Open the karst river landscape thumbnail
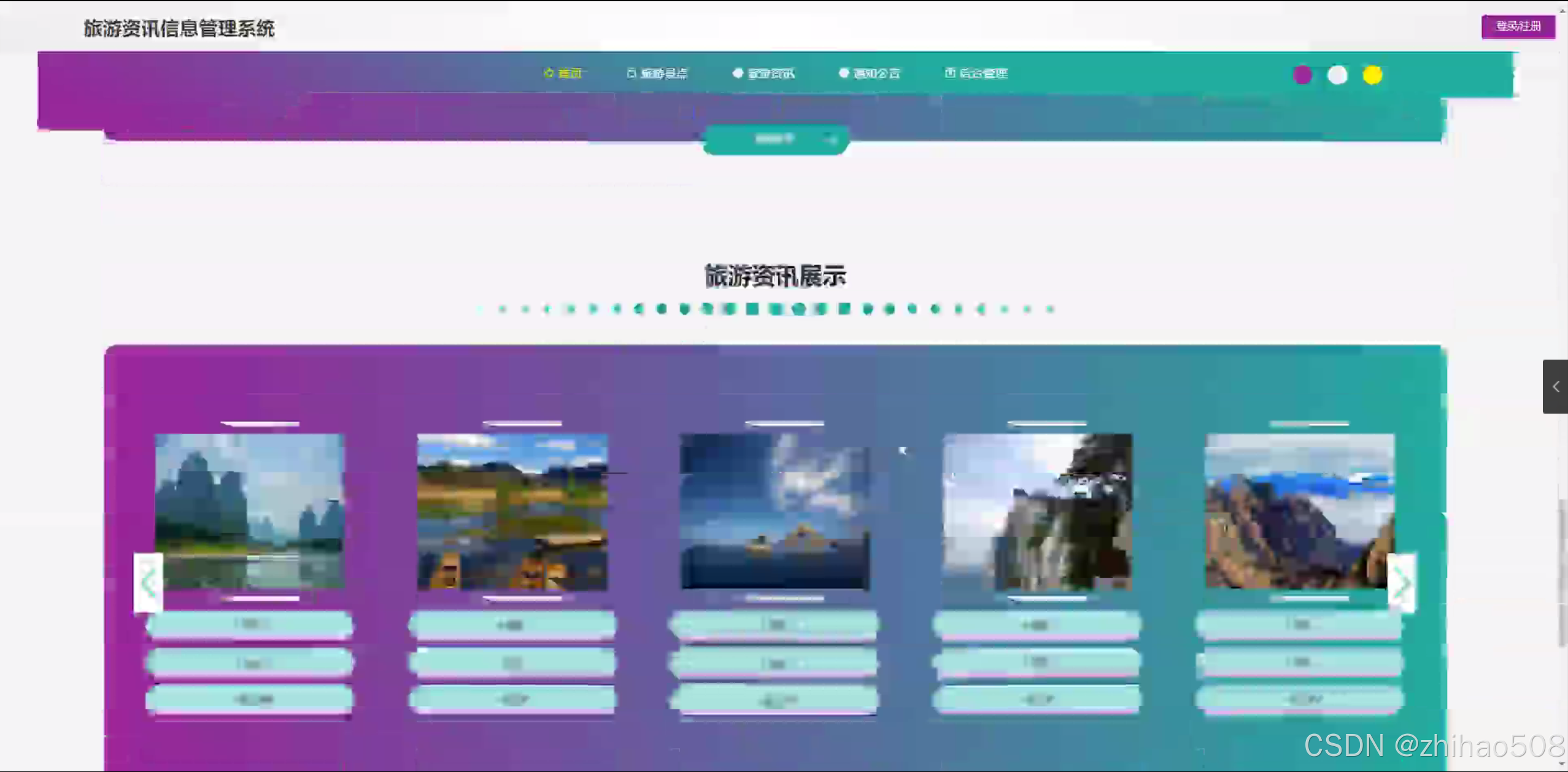 250,511
